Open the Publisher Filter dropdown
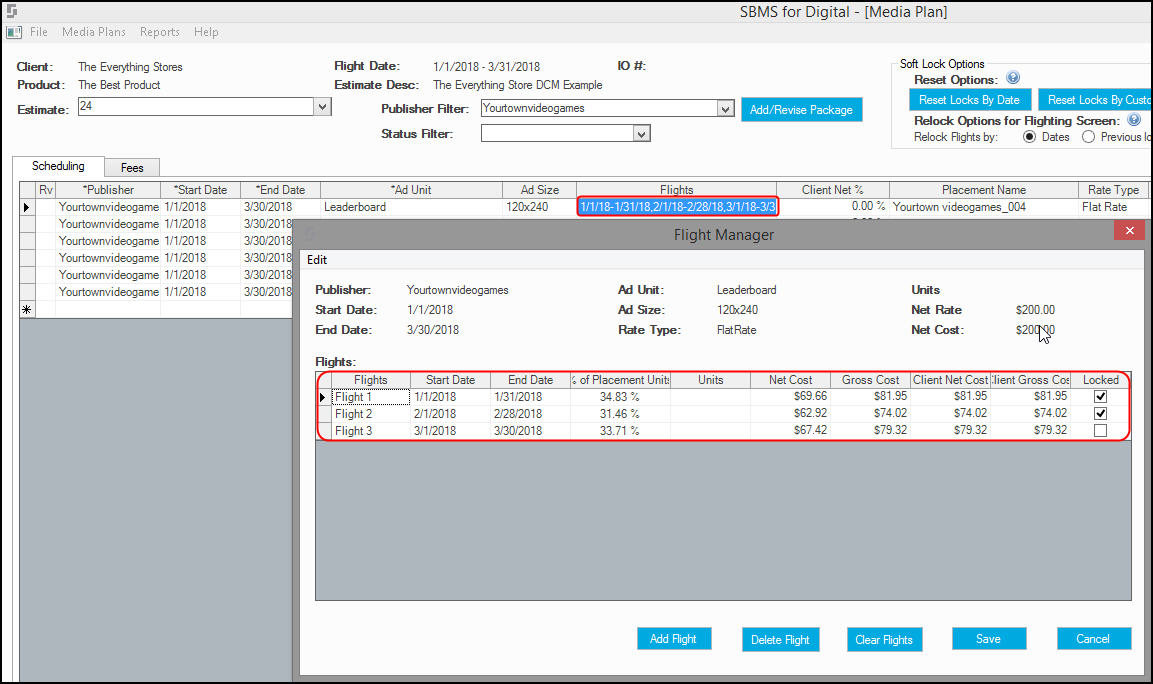1153x684 pixels. pos(725,109)
